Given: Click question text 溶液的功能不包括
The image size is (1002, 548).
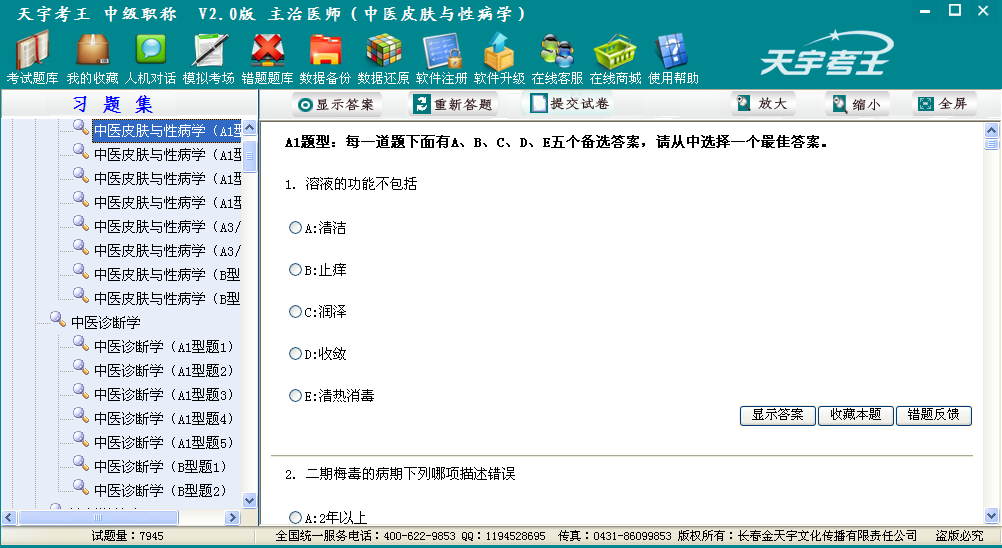Looking at the screenshot, I should coord(361,184).
